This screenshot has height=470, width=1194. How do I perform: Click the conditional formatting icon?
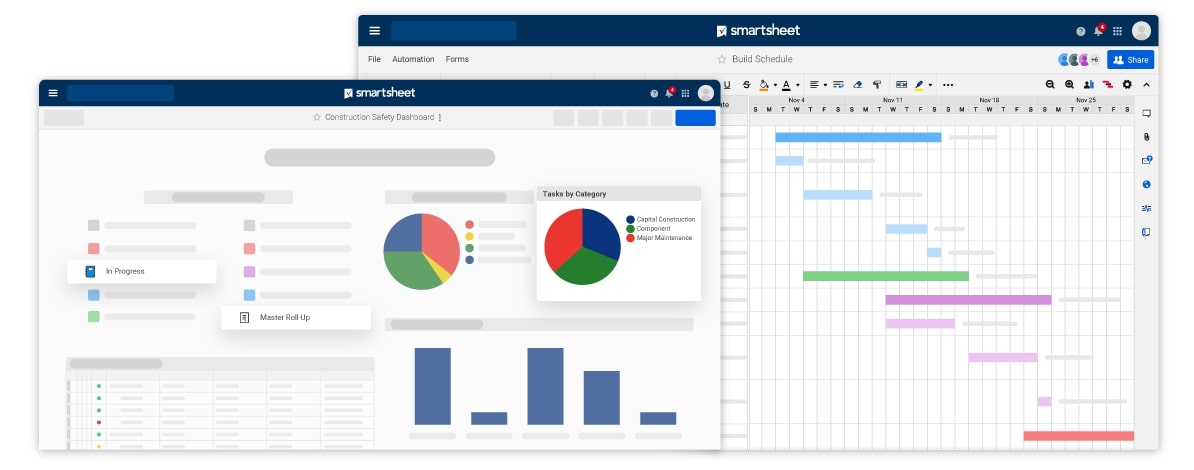coord(902,85)
